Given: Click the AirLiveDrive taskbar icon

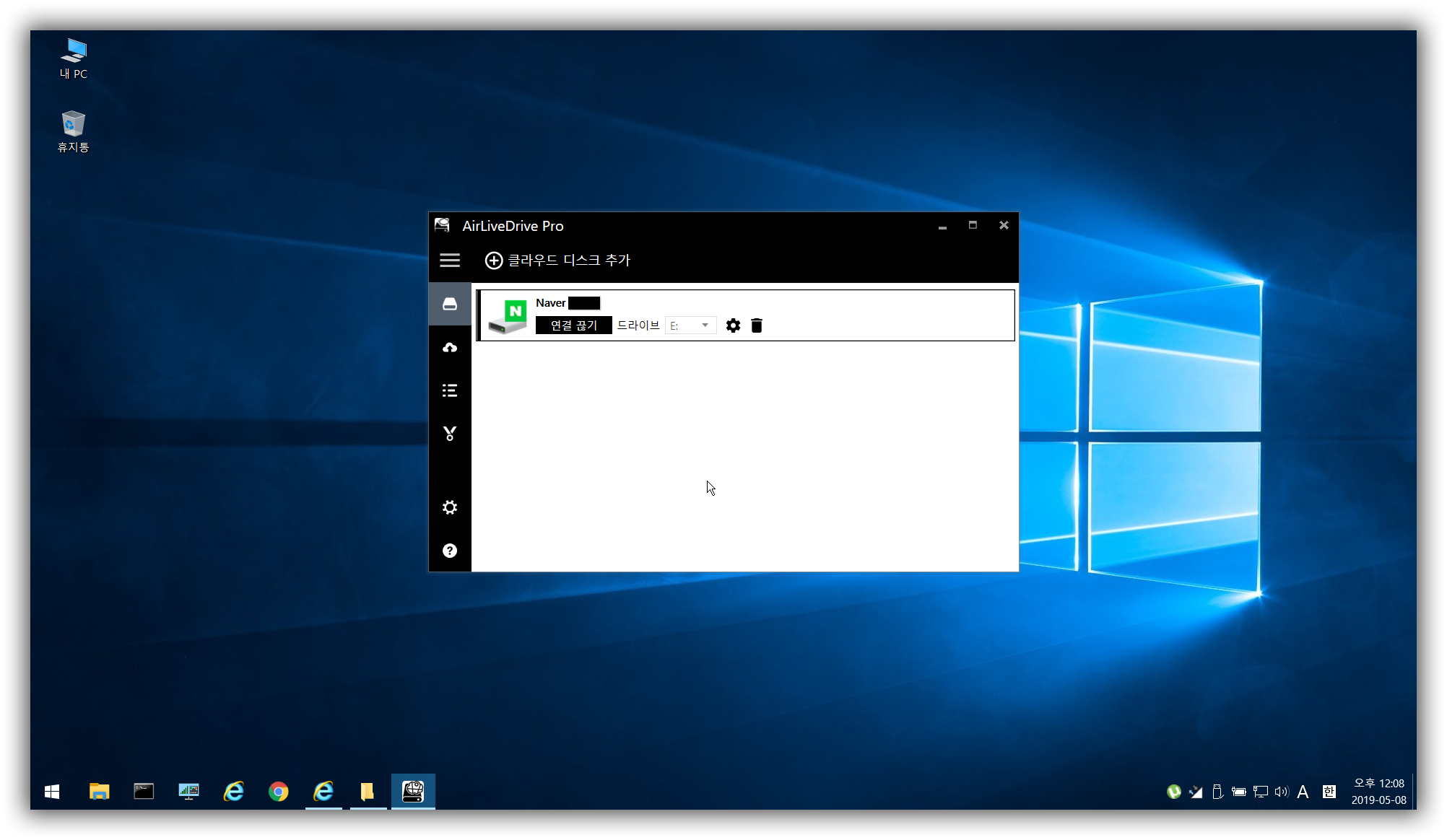Looking at the screenshot, I should point(413,792).
